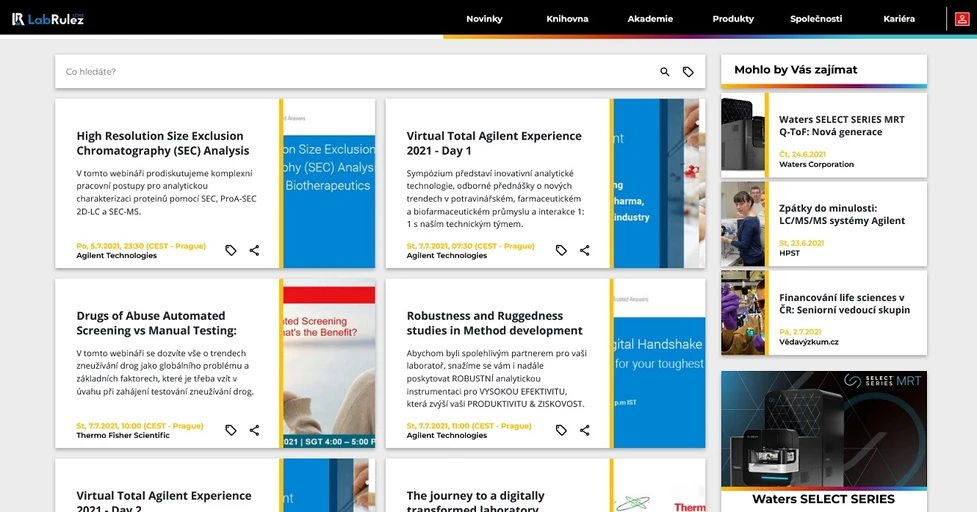Click the Waters MRT instrument thumbnail in sidebar
The image size is (977, 512).
(743, 135)
